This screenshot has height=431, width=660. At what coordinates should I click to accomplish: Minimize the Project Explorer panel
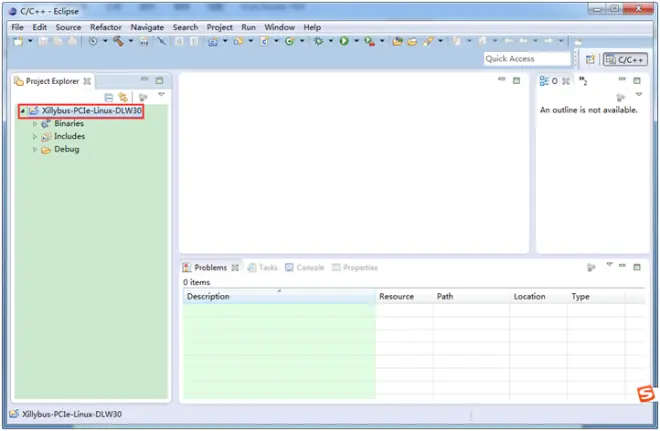coord(144,79)
